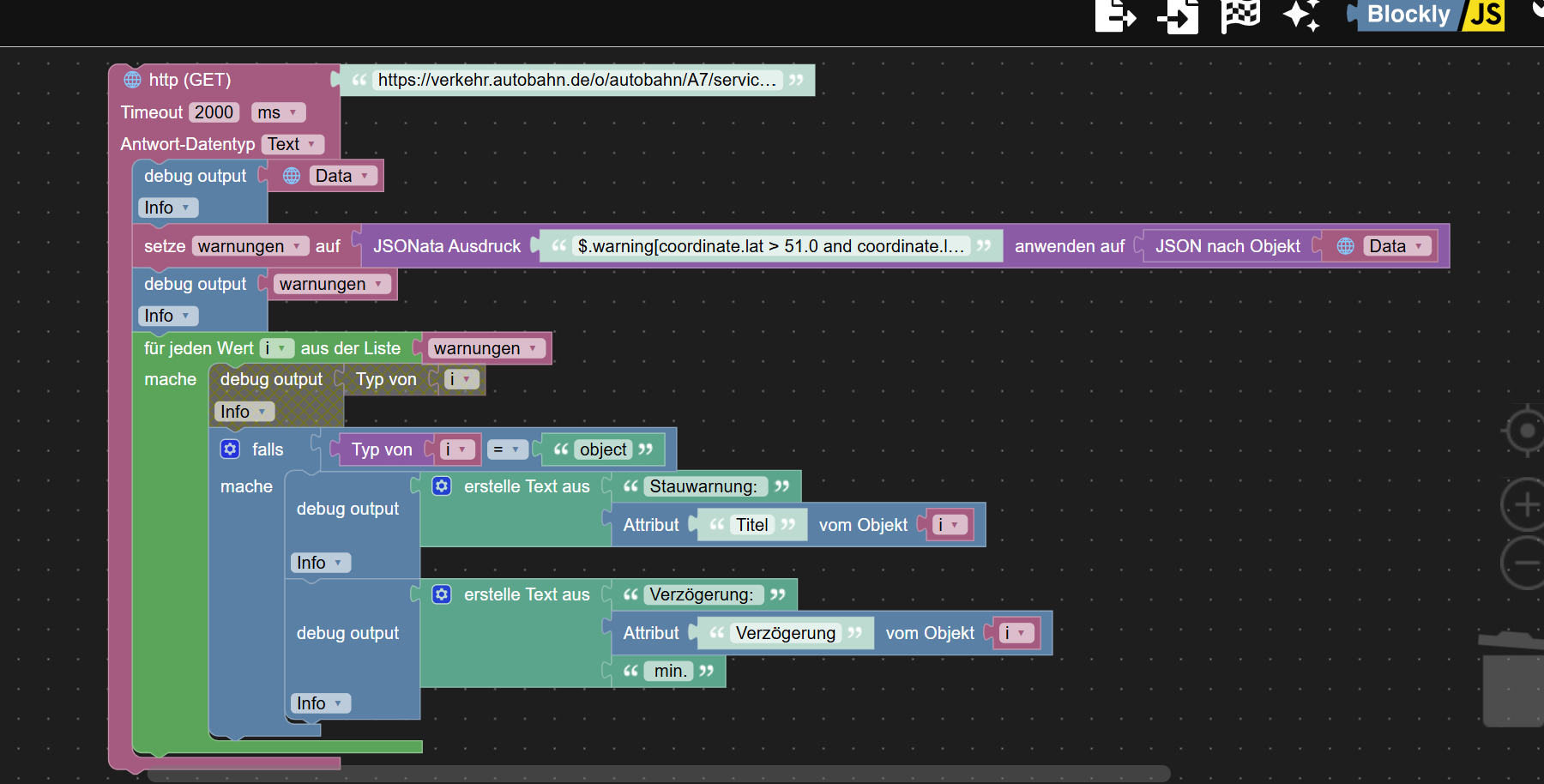The image size is (1544, 784).
Task: Click the export blocks icon
Action: tap(1115, 15)
